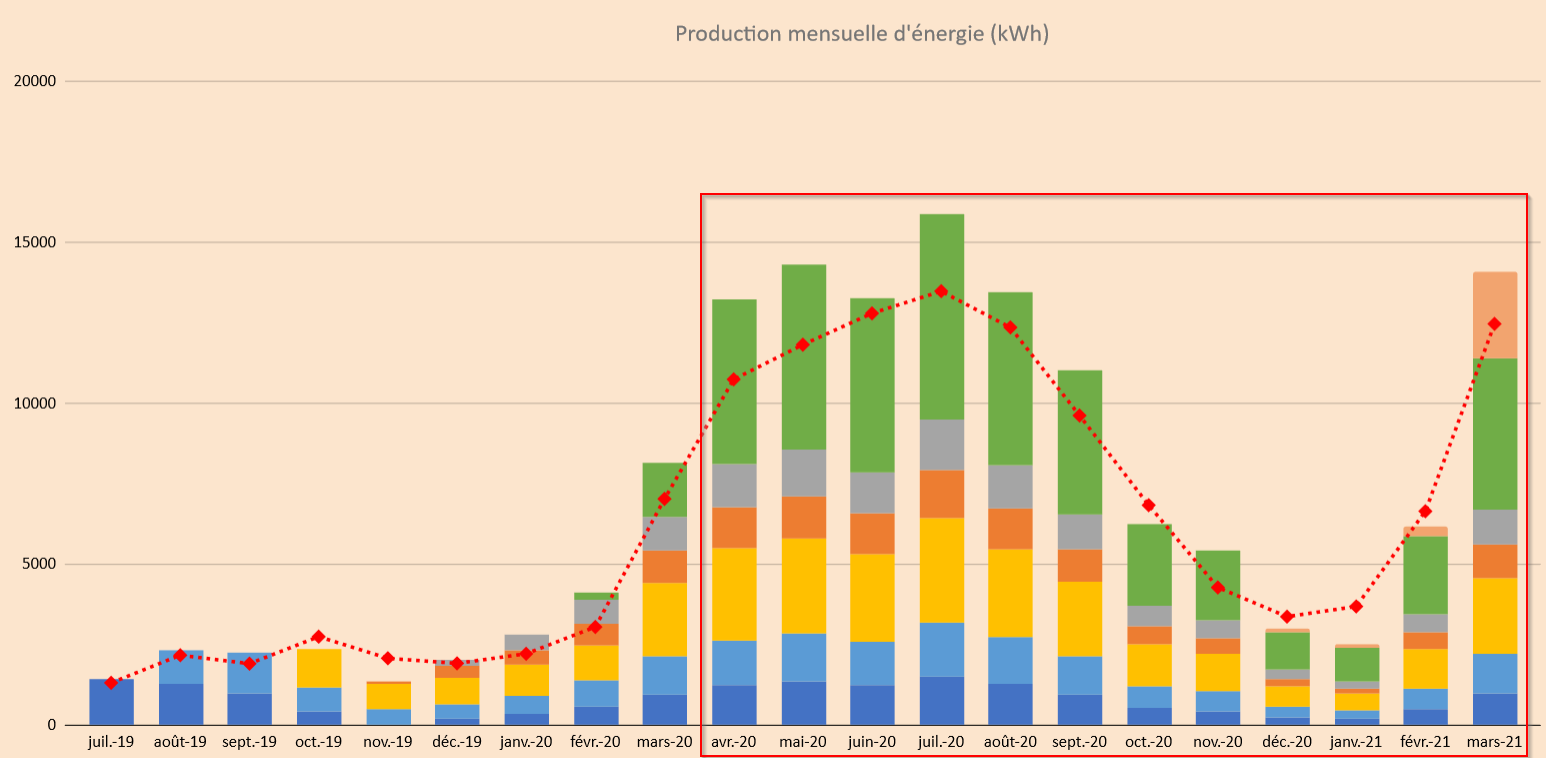Click the green segment of mai-20 bar

point(804,357)
